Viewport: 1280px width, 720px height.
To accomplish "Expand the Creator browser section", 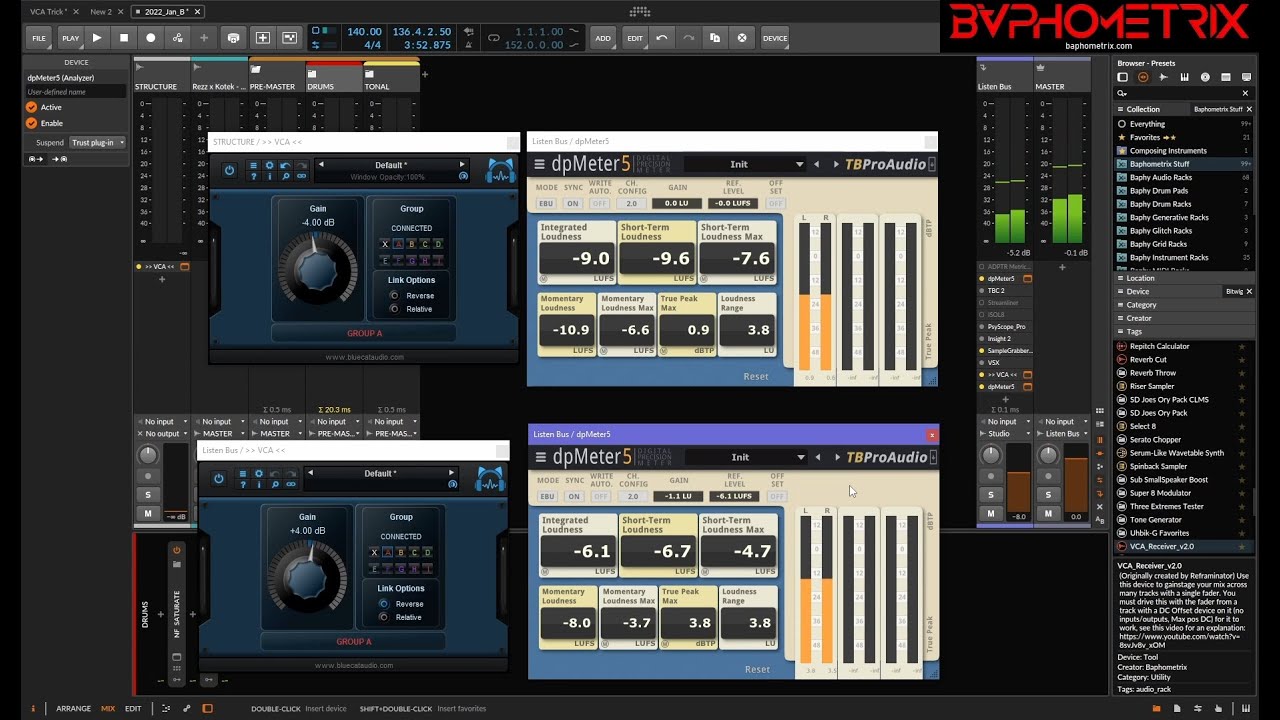I will coord(1184,318).
